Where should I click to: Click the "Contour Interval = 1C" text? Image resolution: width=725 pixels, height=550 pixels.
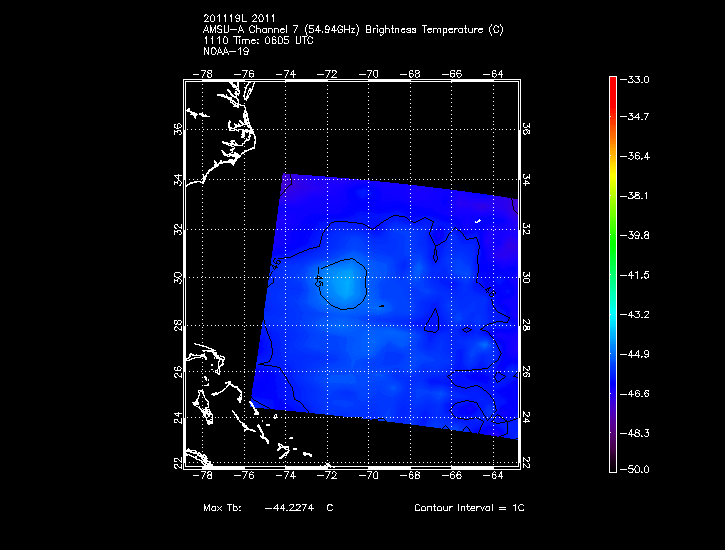coord(469,508)
